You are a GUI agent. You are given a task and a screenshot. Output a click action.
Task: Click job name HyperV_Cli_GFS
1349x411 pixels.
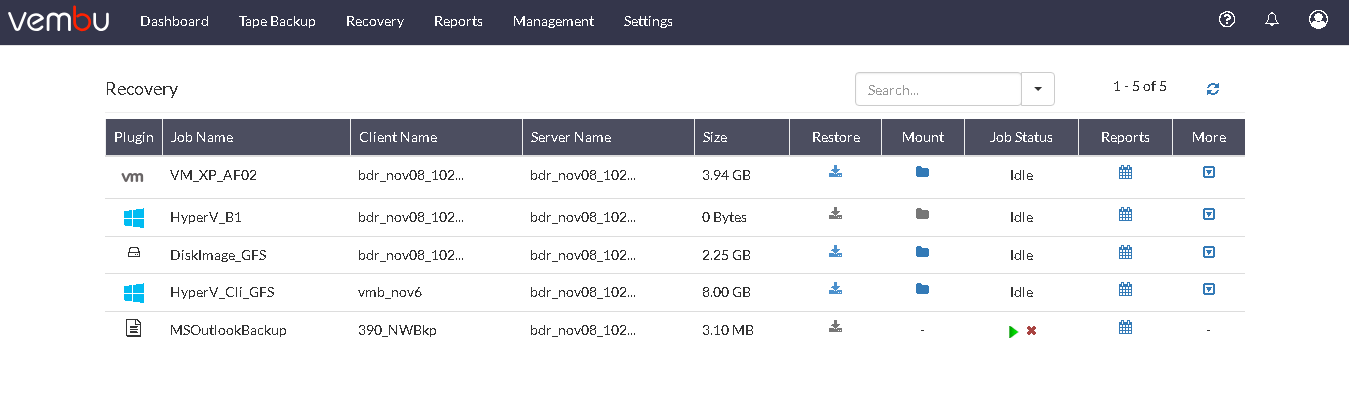[x=222, y=292]
